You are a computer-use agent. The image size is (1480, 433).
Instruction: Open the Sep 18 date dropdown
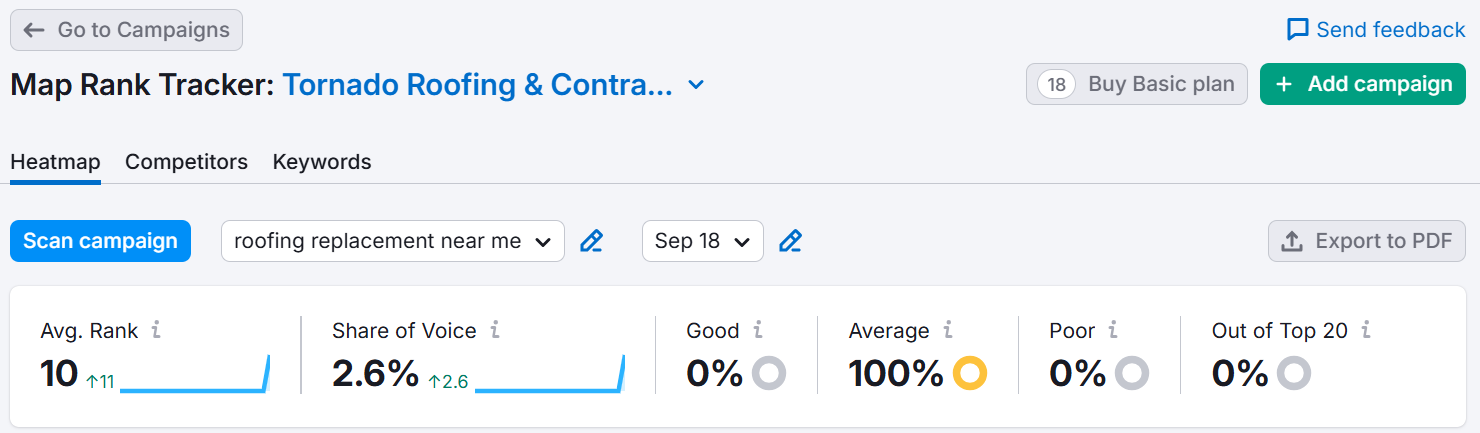702,241
